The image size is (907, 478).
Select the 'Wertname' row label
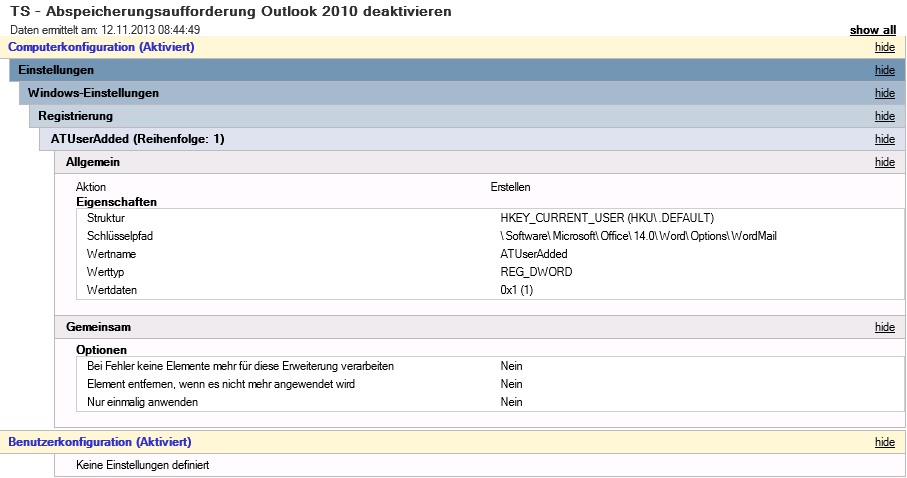tap(111, 254)
